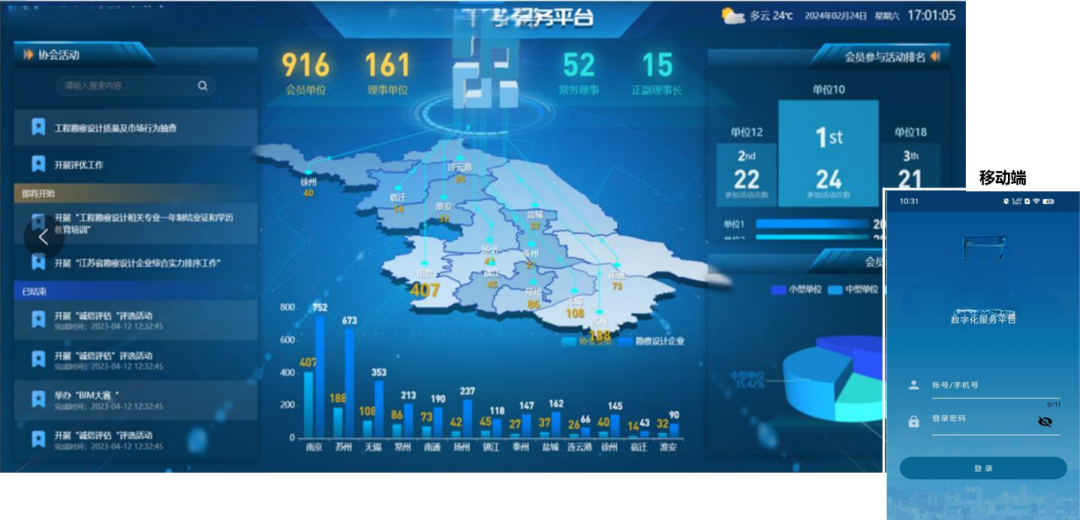Click the 请输入搜索内容 search field

(x=135, y=86)
